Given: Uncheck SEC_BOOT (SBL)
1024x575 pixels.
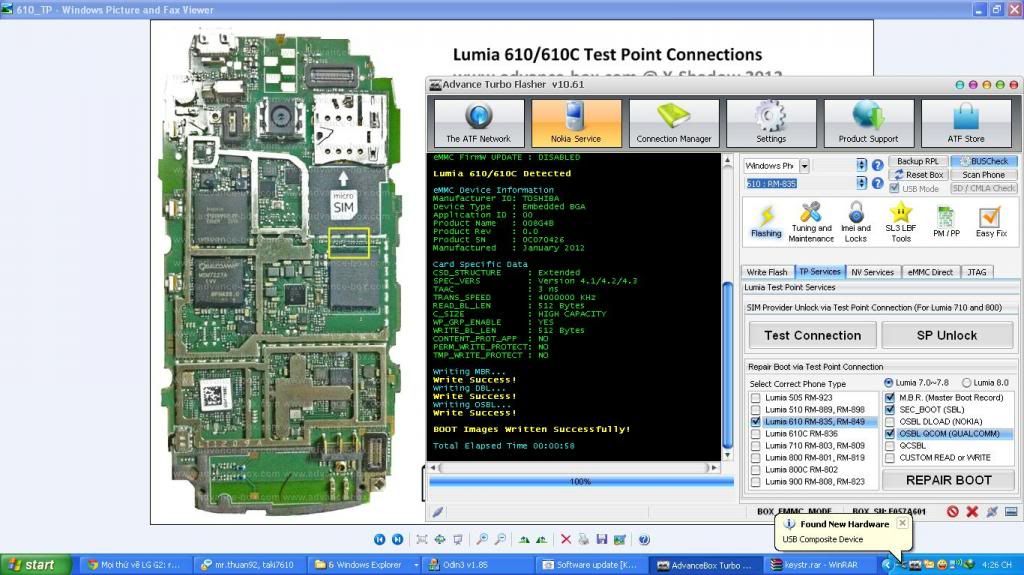Looking at the screenshot, I should point(889,410).
